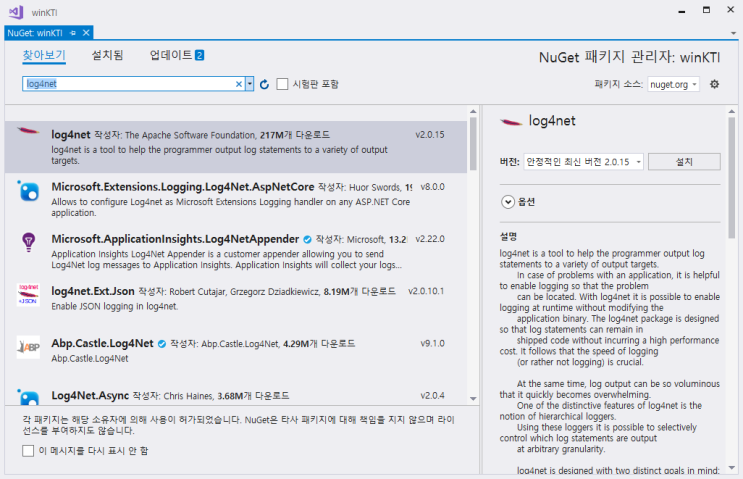Click version label v2.22.0

coord(430,239)
